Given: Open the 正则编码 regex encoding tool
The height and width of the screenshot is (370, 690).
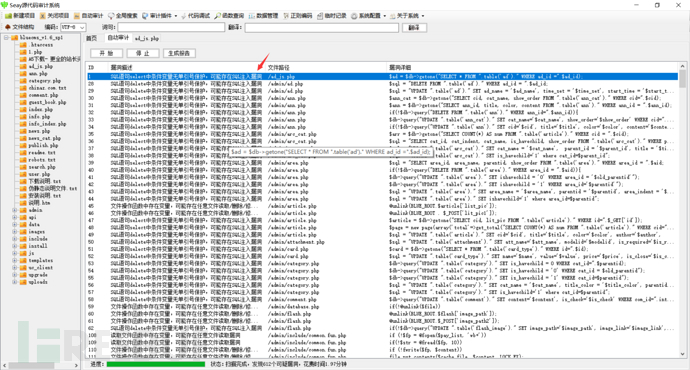Looking at the screenshot, I should pyautogui.click(x=298, y=16).
